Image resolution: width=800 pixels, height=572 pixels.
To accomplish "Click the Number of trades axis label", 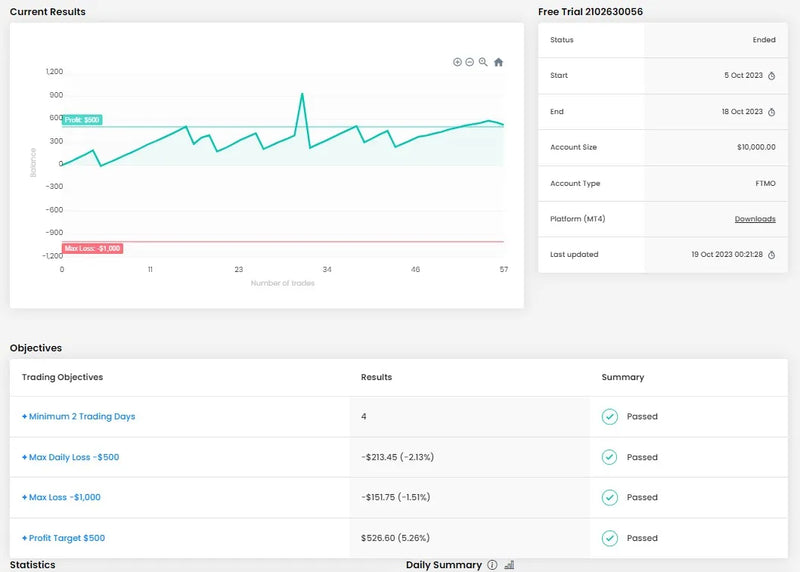I will [x=283, y=283].
